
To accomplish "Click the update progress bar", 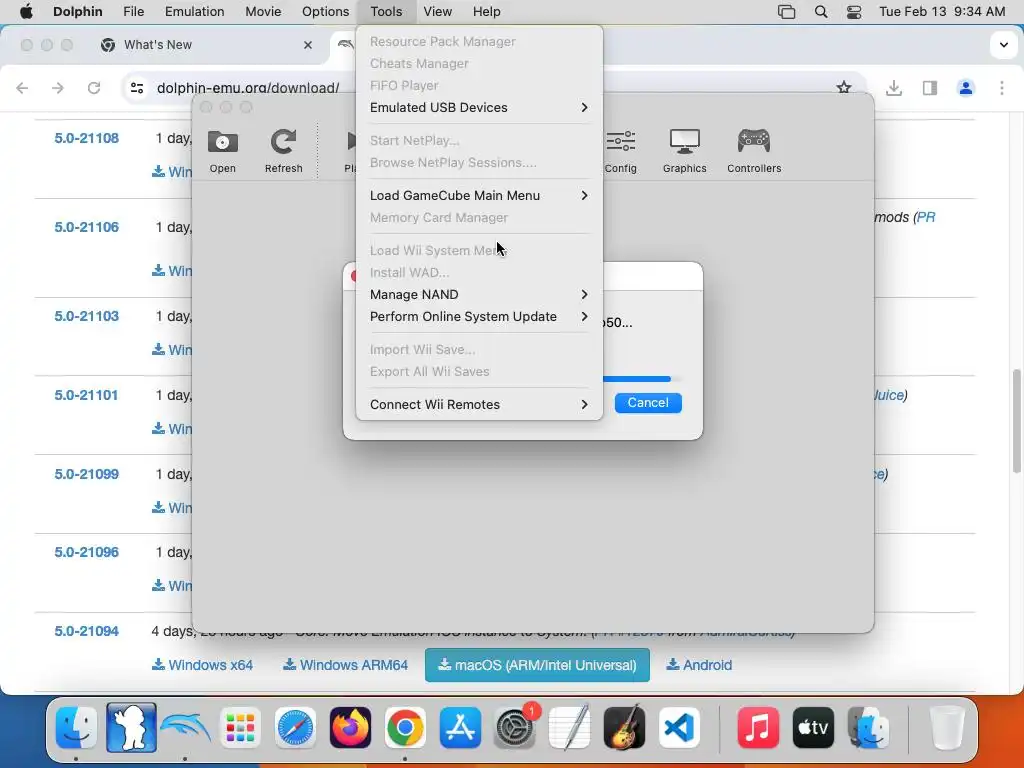I will tap(641, 379).
